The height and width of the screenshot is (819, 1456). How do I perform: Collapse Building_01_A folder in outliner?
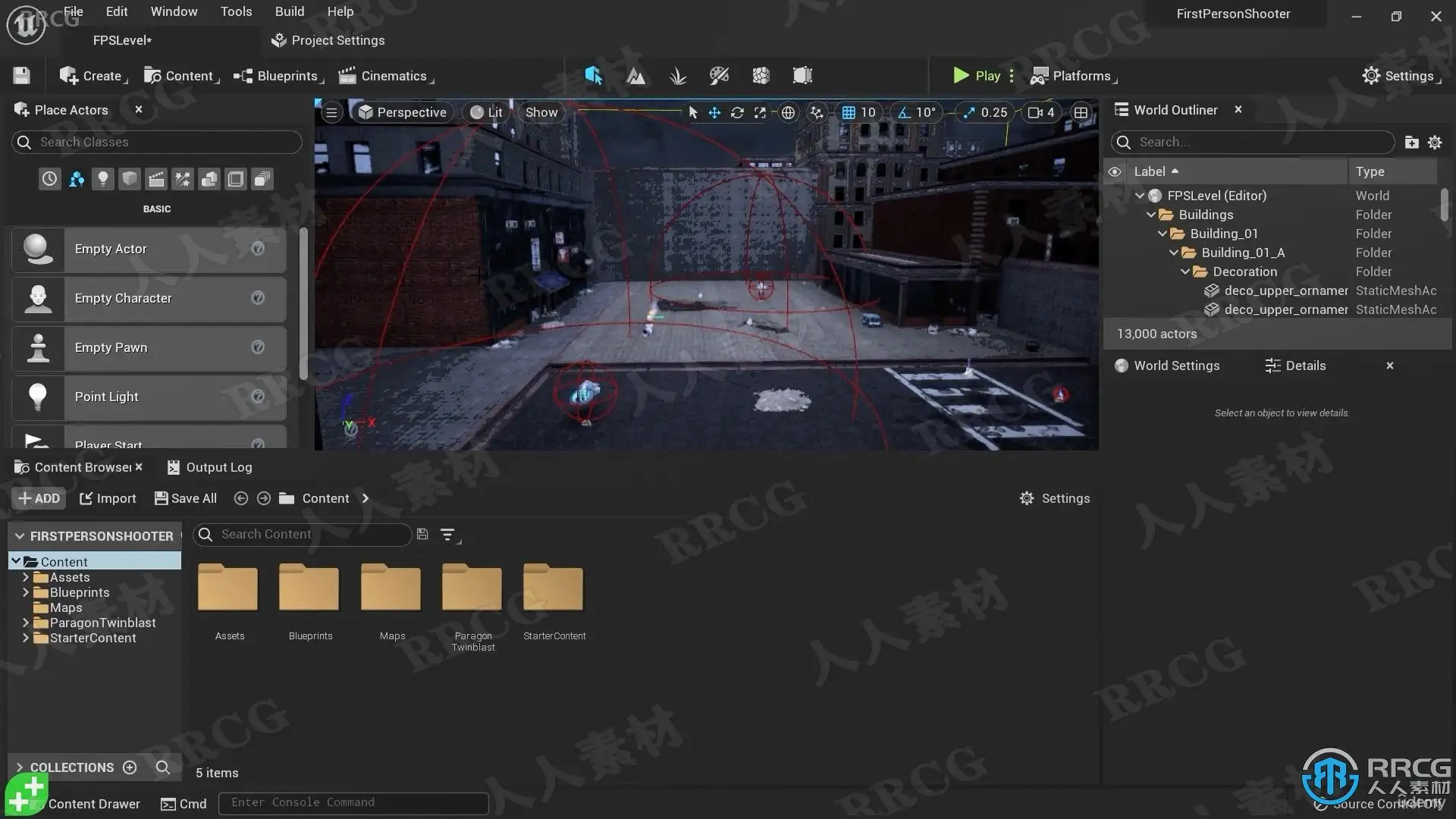(1174, 253)
